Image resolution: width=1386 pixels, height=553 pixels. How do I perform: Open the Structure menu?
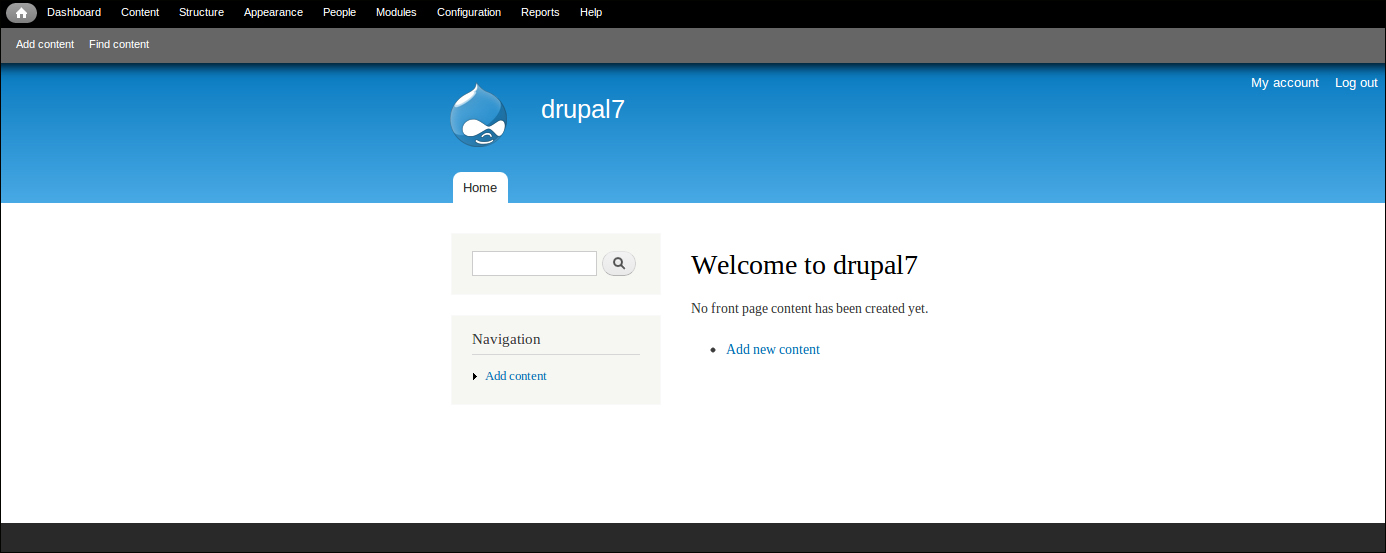pyautogui.click(x=201, y=12)
